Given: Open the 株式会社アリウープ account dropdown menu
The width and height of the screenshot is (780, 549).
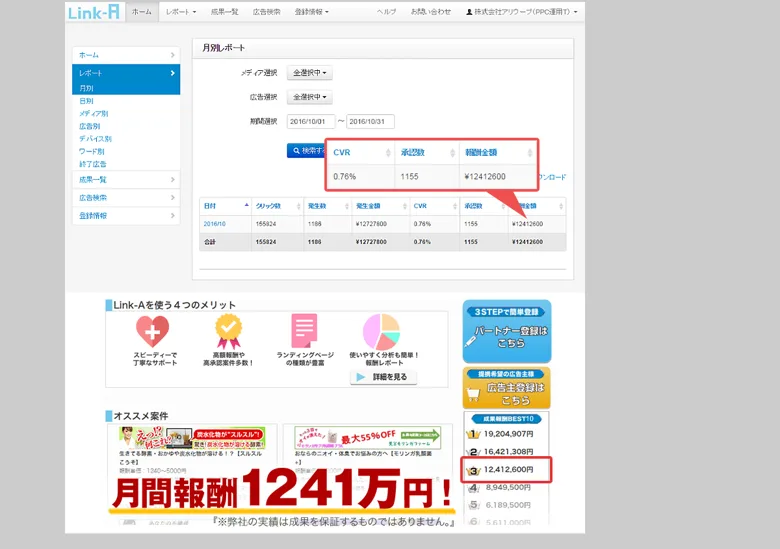Looking at the screenshot, I should pos(522,12).
